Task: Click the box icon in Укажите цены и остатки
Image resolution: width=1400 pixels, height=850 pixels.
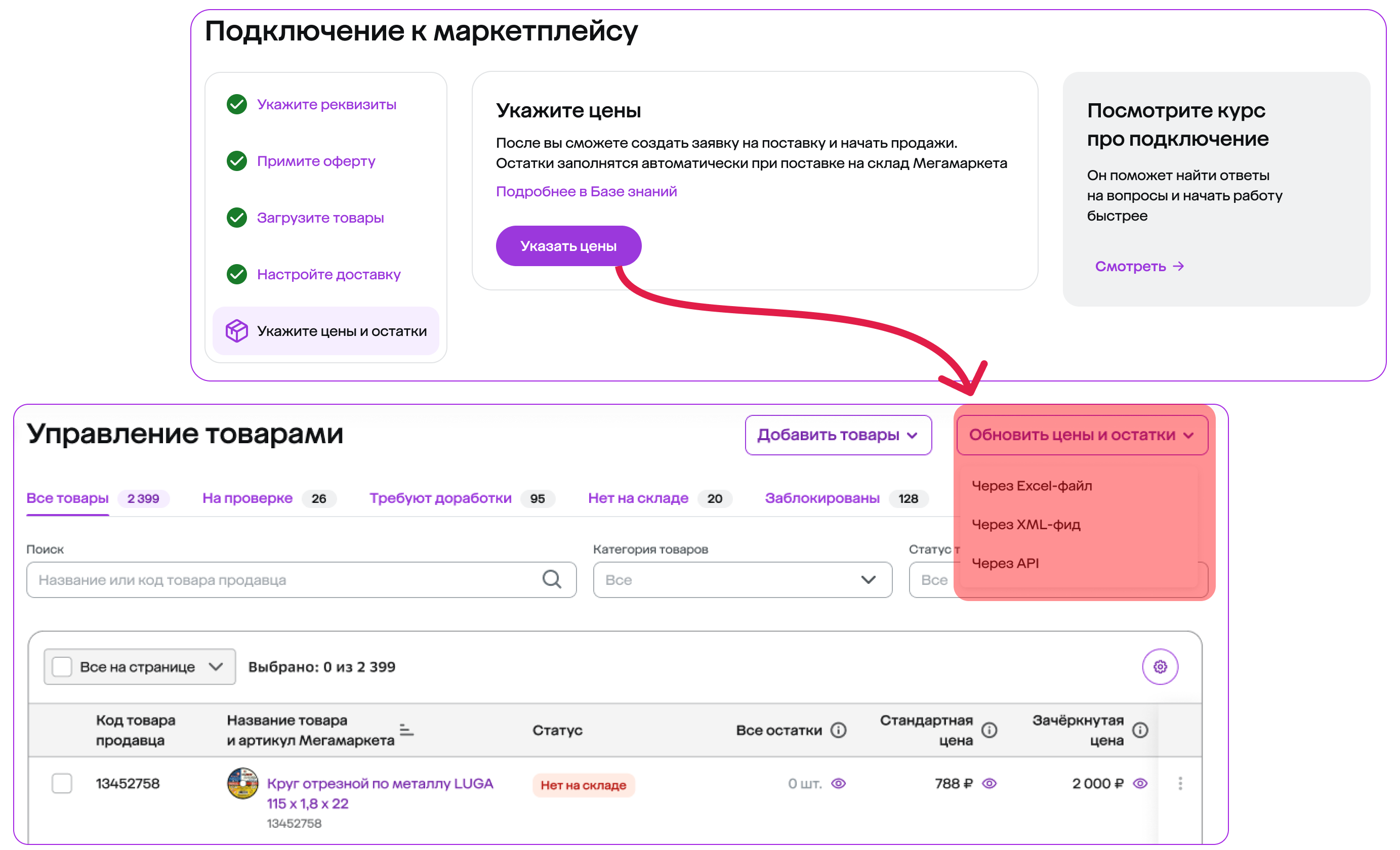Action: tap(236, 330)
